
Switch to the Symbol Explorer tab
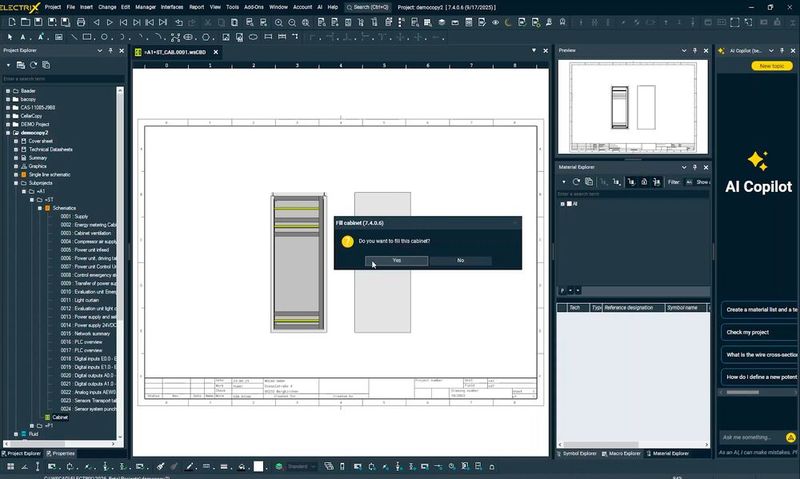(x=580, y=453)
